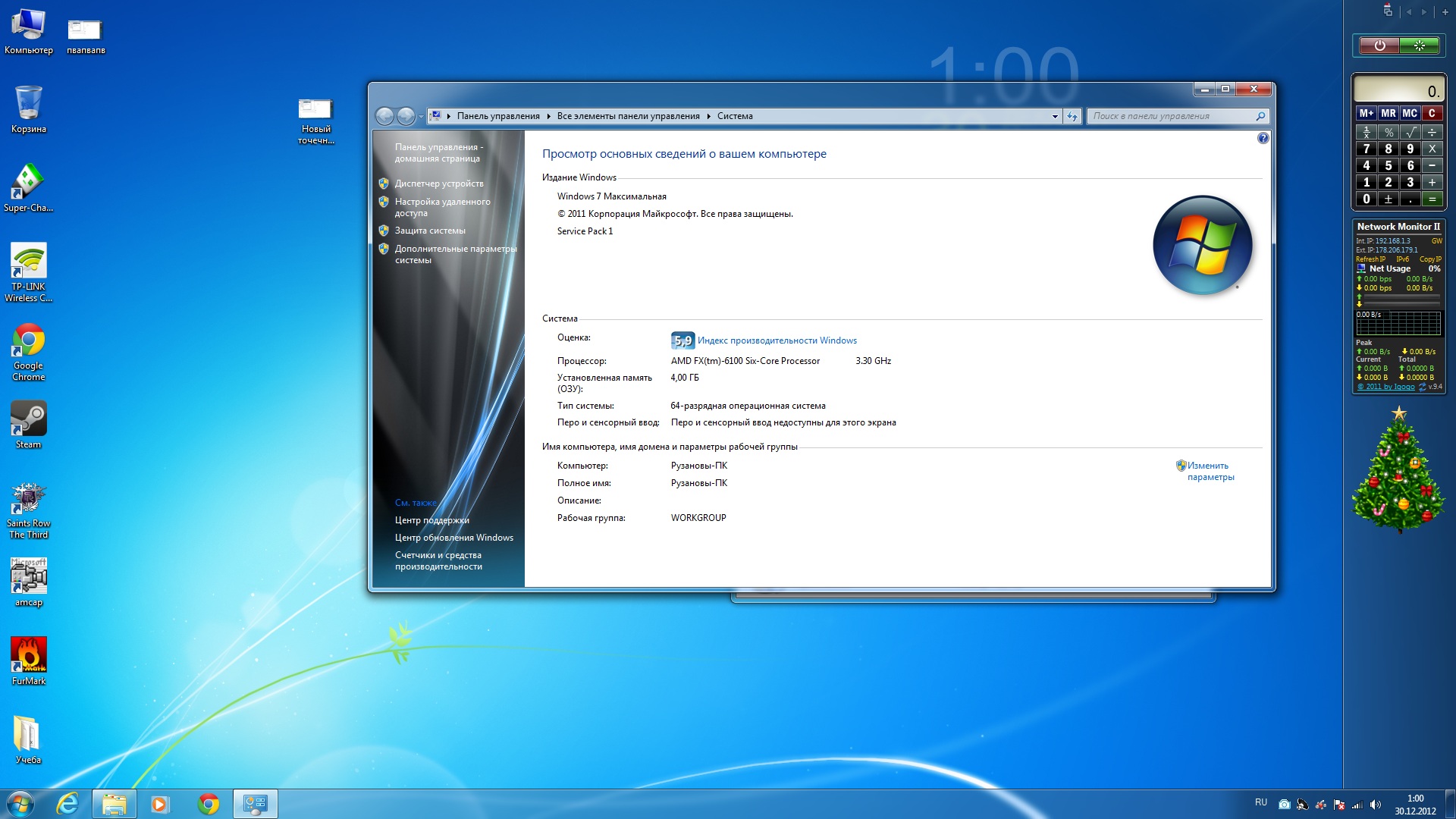The image size is (1456, 819).
Task: Open the network signal tray icon
Action: click(x=1357, y=805)
